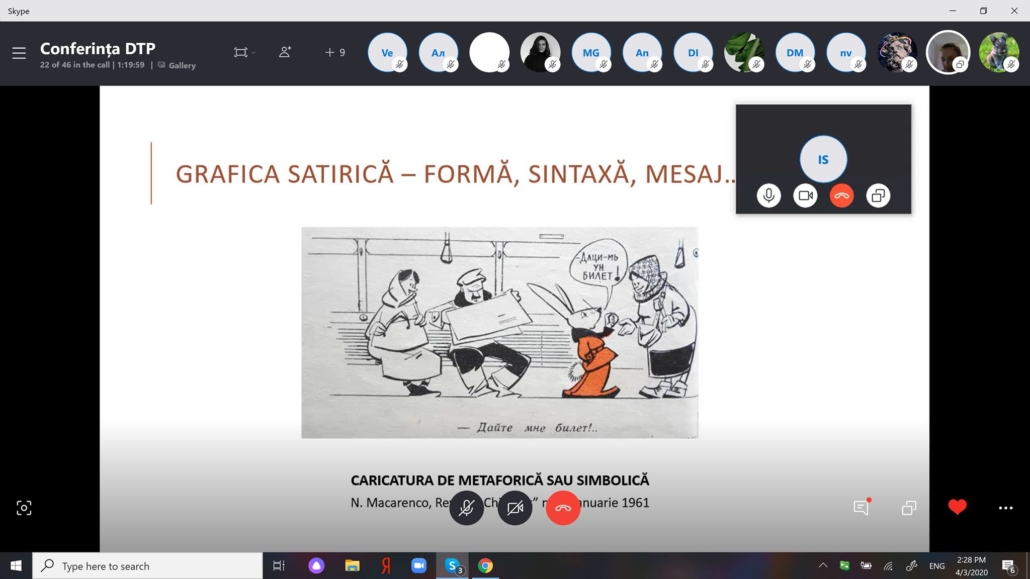The width and height of the screenshot is (1030, 579).
Task: Select participant avatar MG
Action: tap(591, 53)
